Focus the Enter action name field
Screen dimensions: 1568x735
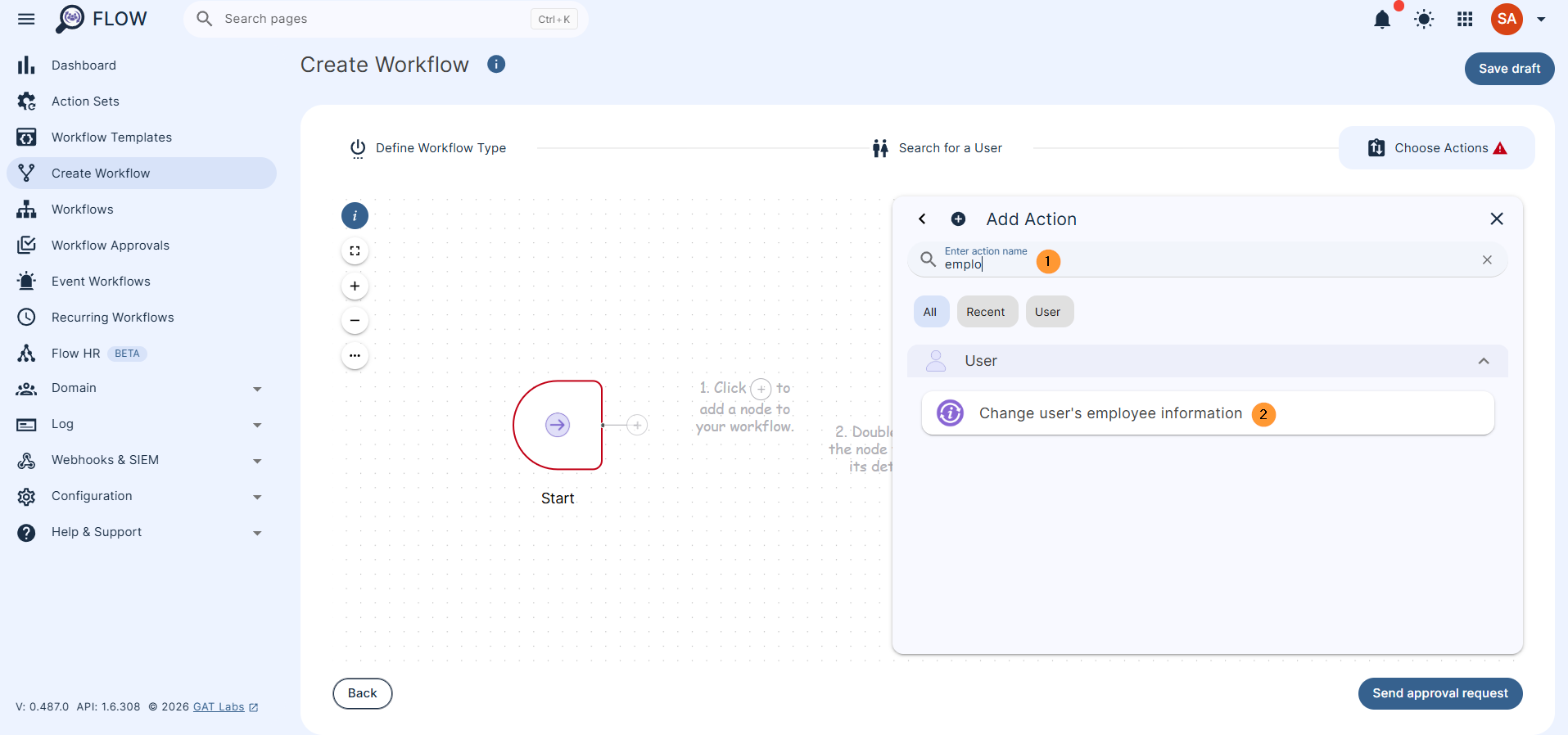1207,259
